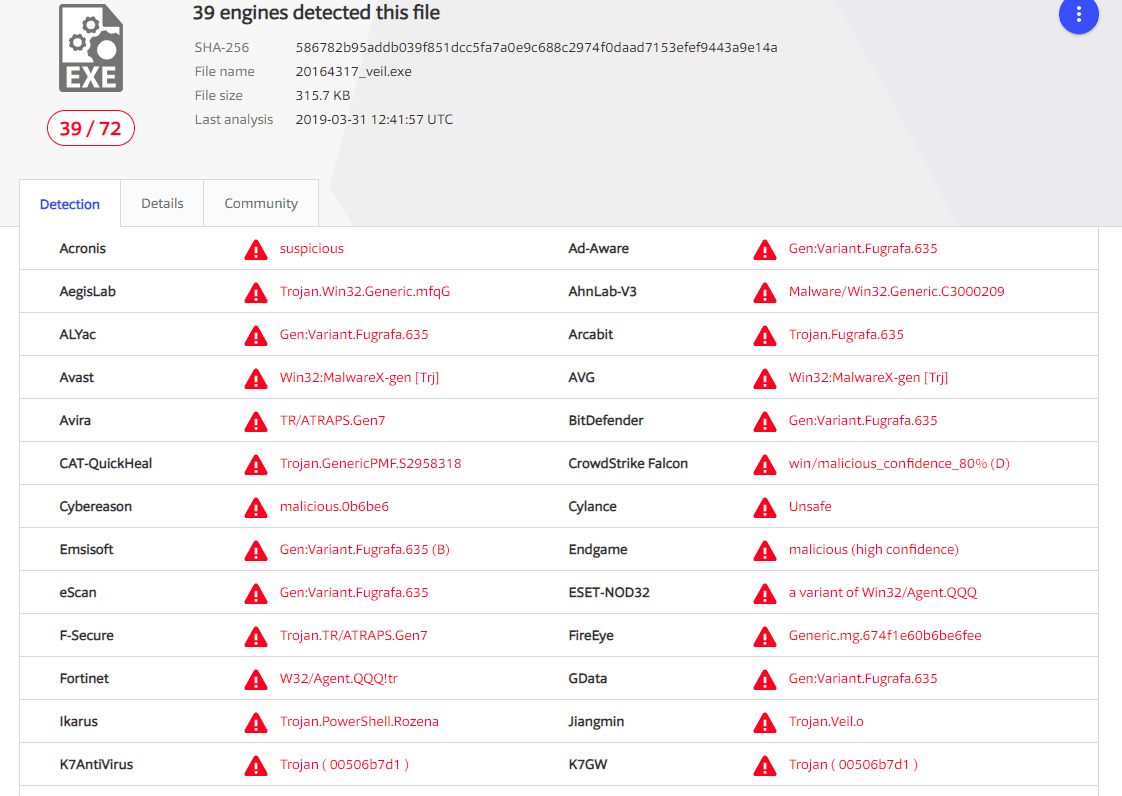Click the warning icon in K7AntiVirus row
The height and width of the screenshot is (796, 1122).
tap(255, 765)
